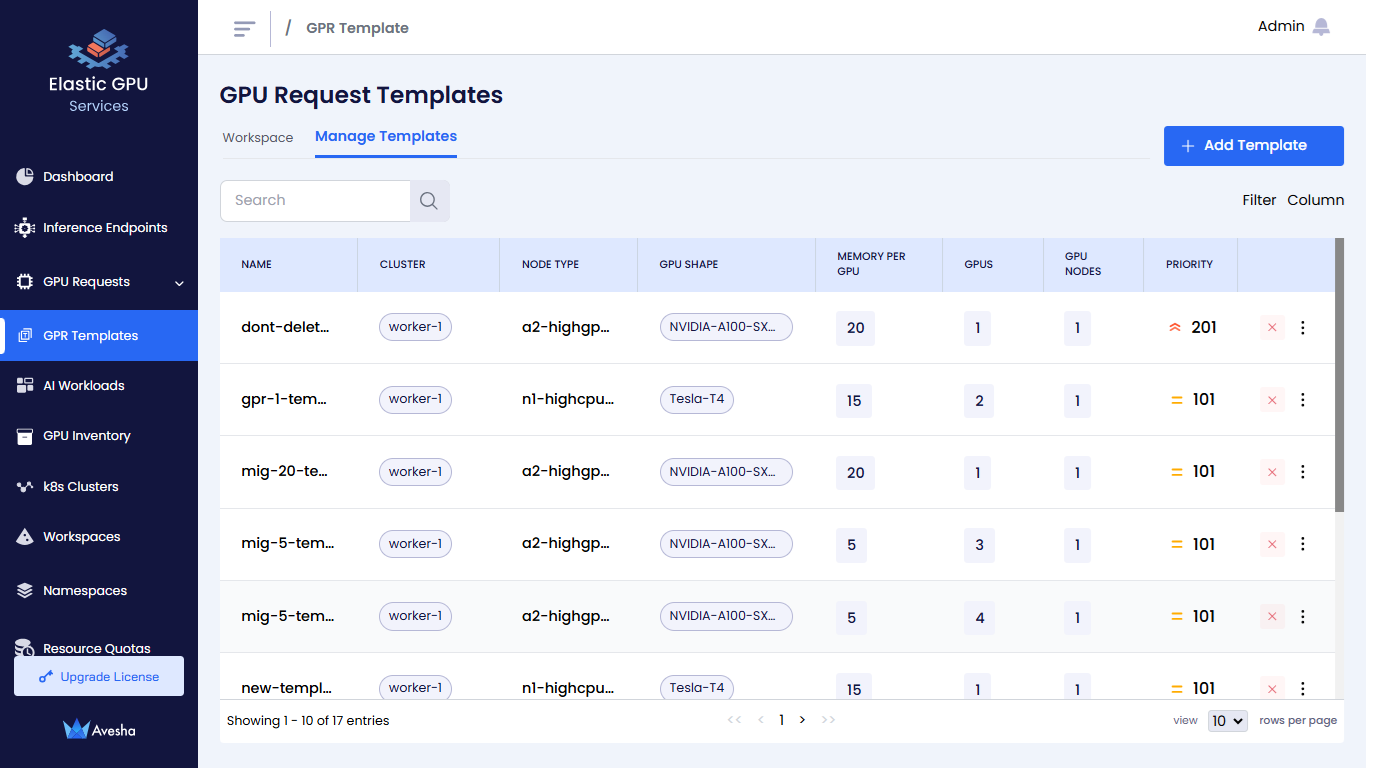Select GPR Templates in sidebar
1375x782 pixels.
coord(99,336)
